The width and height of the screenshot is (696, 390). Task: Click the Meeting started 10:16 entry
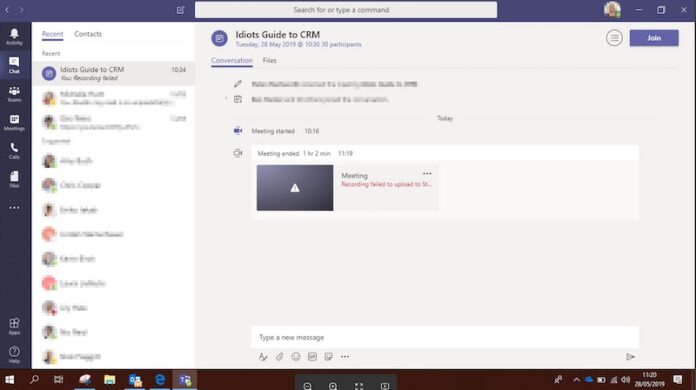click(x=285, y=131)
